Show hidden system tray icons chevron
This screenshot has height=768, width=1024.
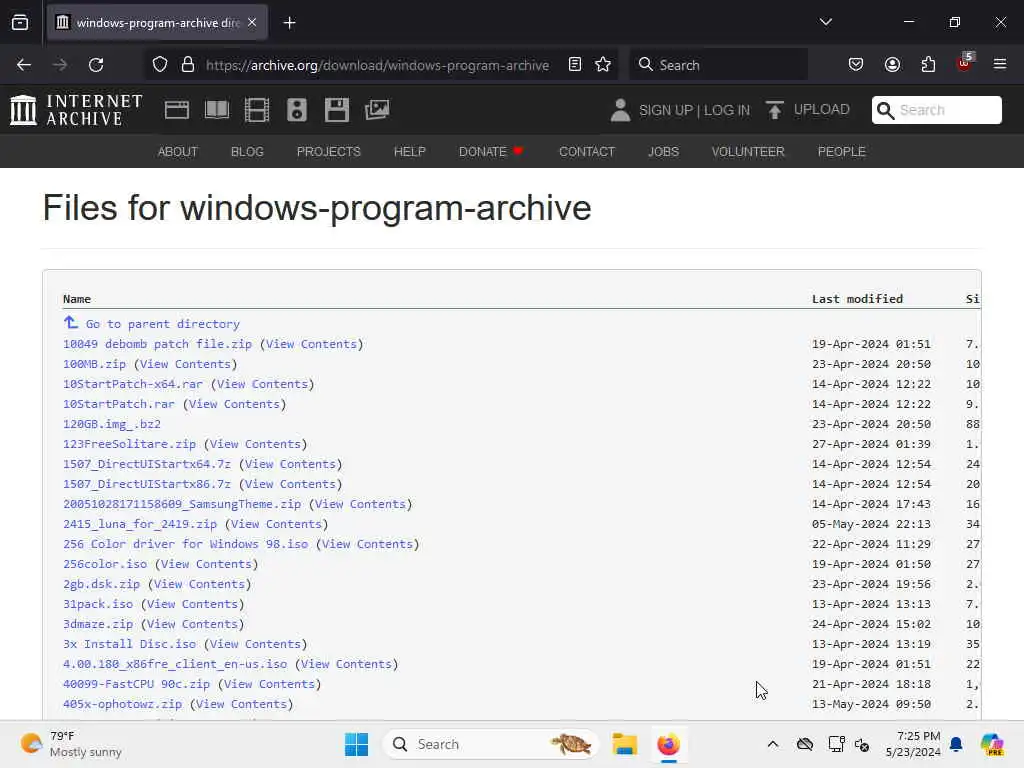point(773,744)
